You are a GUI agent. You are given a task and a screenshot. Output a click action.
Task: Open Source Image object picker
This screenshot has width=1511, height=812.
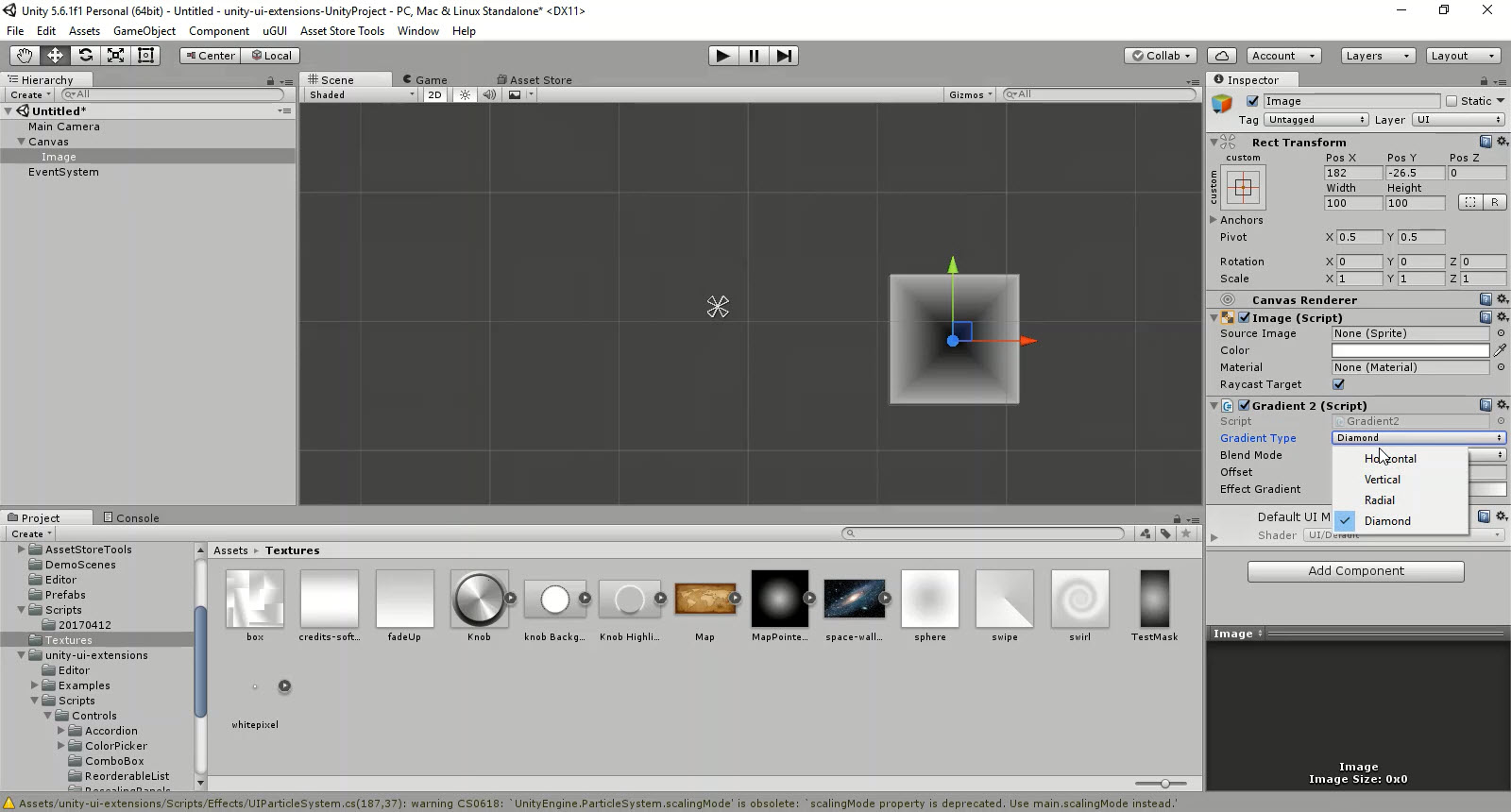pos(1501,333)
